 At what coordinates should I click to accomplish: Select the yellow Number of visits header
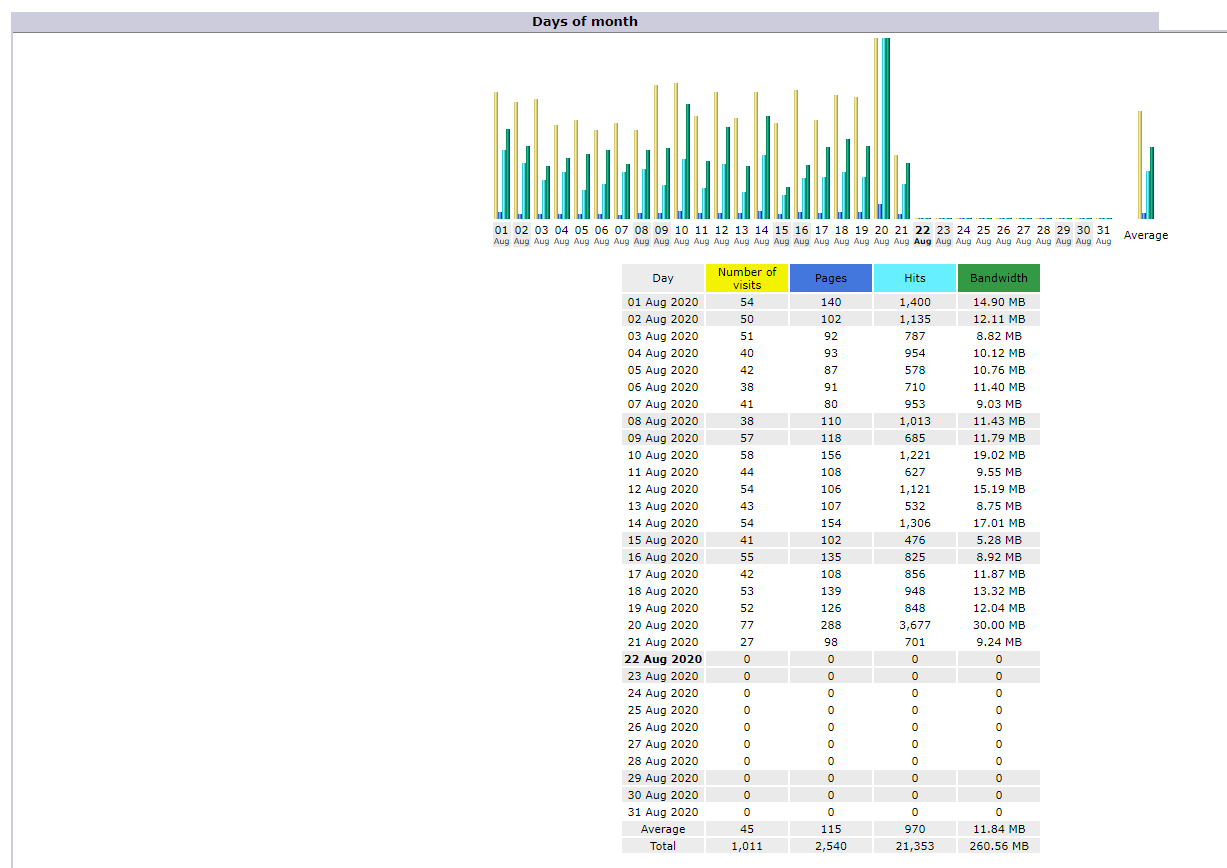[747, 278]
